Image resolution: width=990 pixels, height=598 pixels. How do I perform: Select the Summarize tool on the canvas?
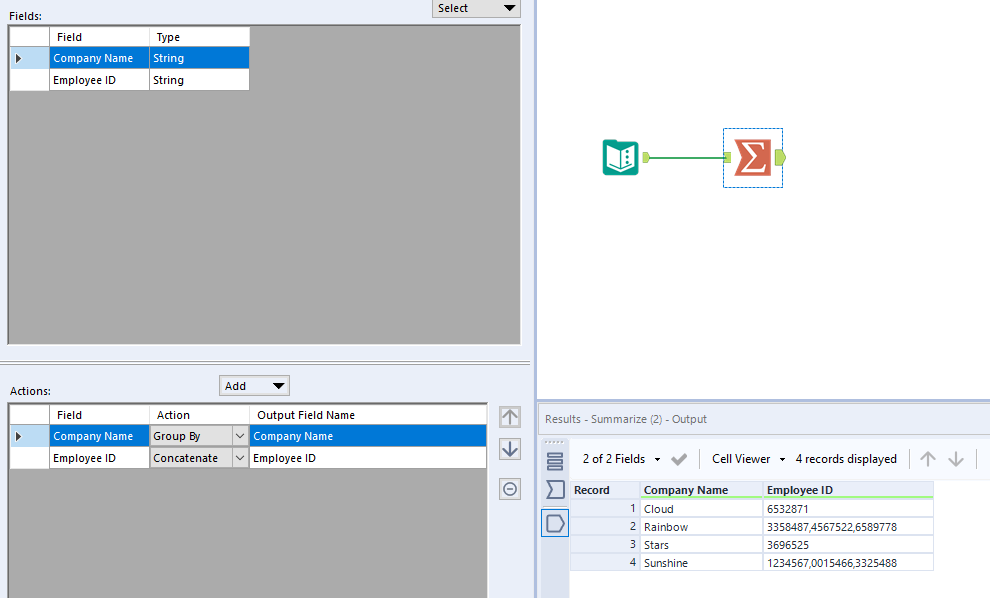click(x=753, y=158)
